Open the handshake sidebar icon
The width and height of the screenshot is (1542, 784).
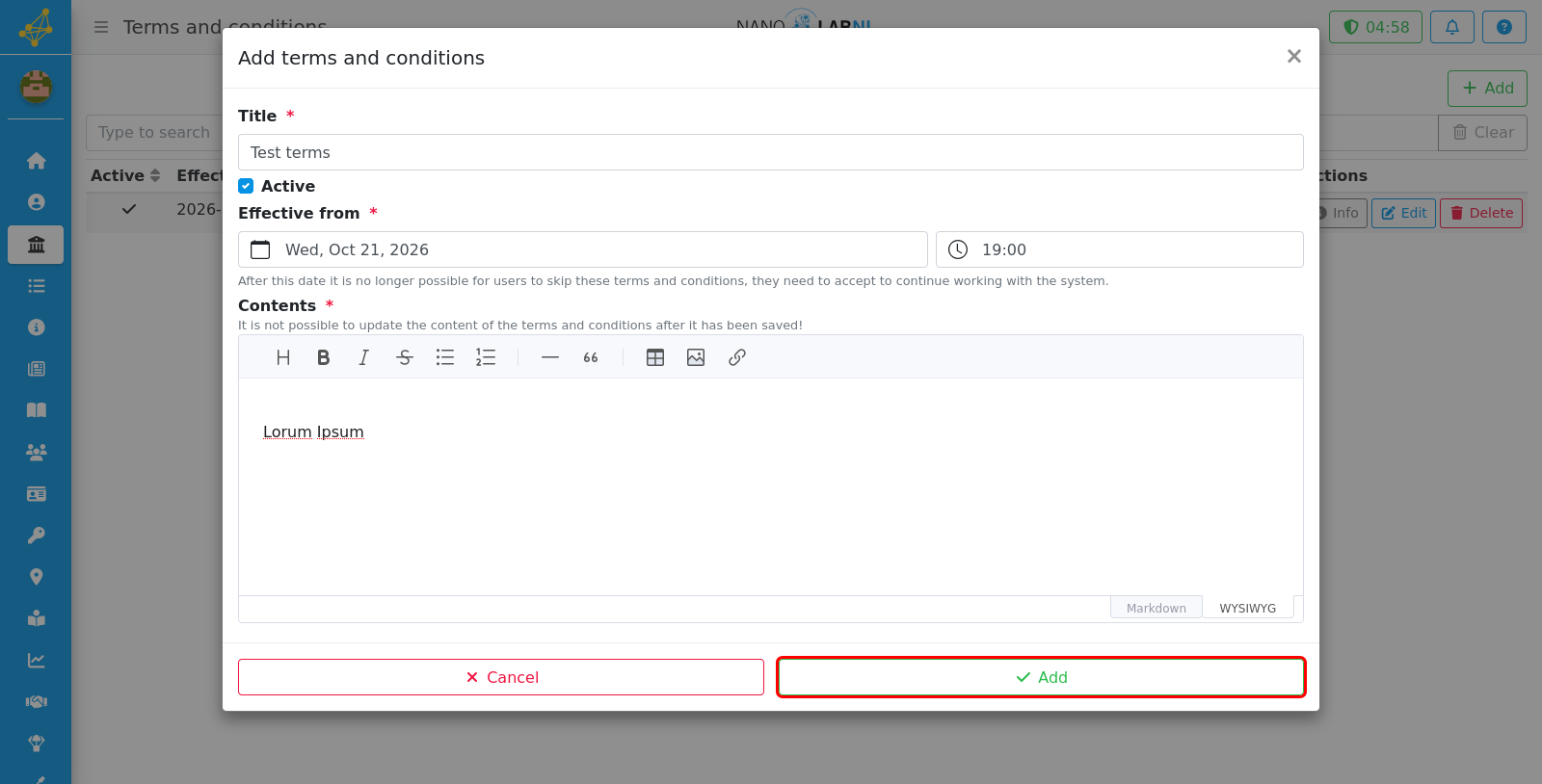pyautogui.click(x=37, y=702)
